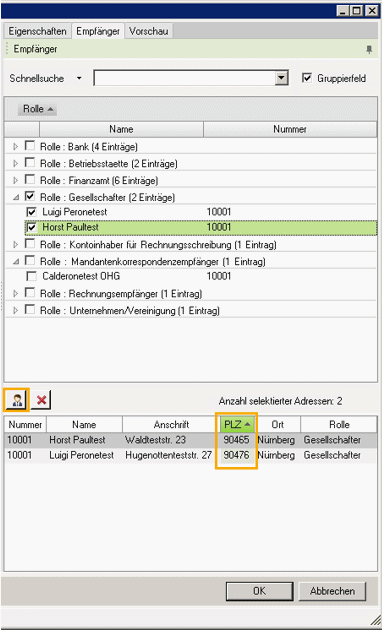
Task: Expand the Unternehmen/Vereinigung group
Action: pyautogui.click(x=16, y=310)
